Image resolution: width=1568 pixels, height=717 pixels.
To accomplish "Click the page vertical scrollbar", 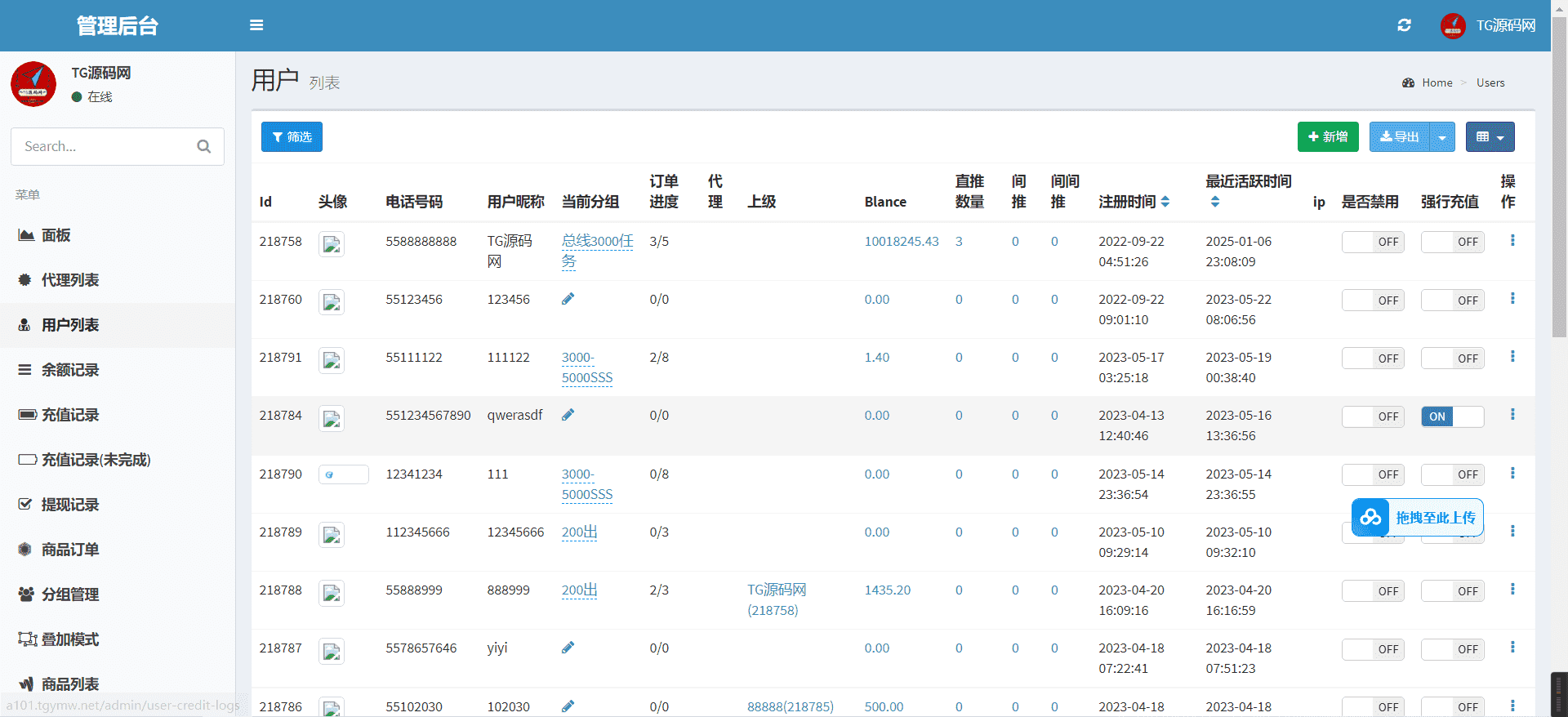I will [1559, 180].
